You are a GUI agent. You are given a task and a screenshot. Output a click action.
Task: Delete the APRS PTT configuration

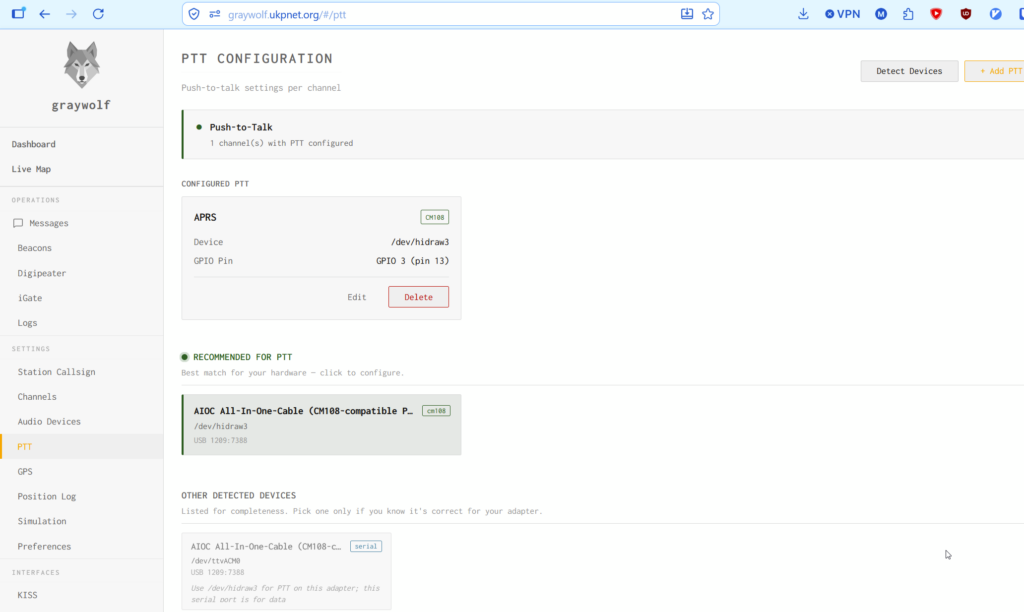[418, 297]
